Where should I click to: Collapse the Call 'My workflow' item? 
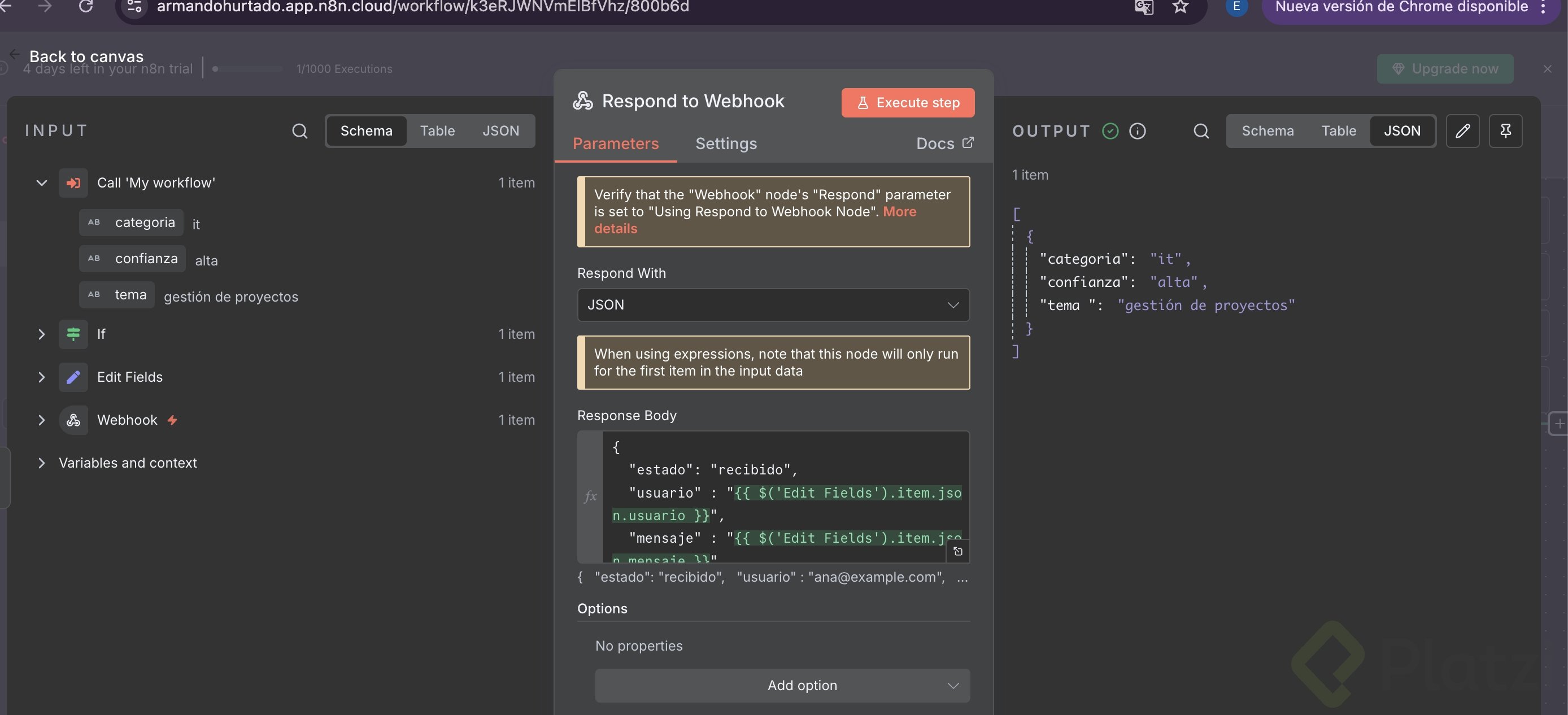[41, 182]
